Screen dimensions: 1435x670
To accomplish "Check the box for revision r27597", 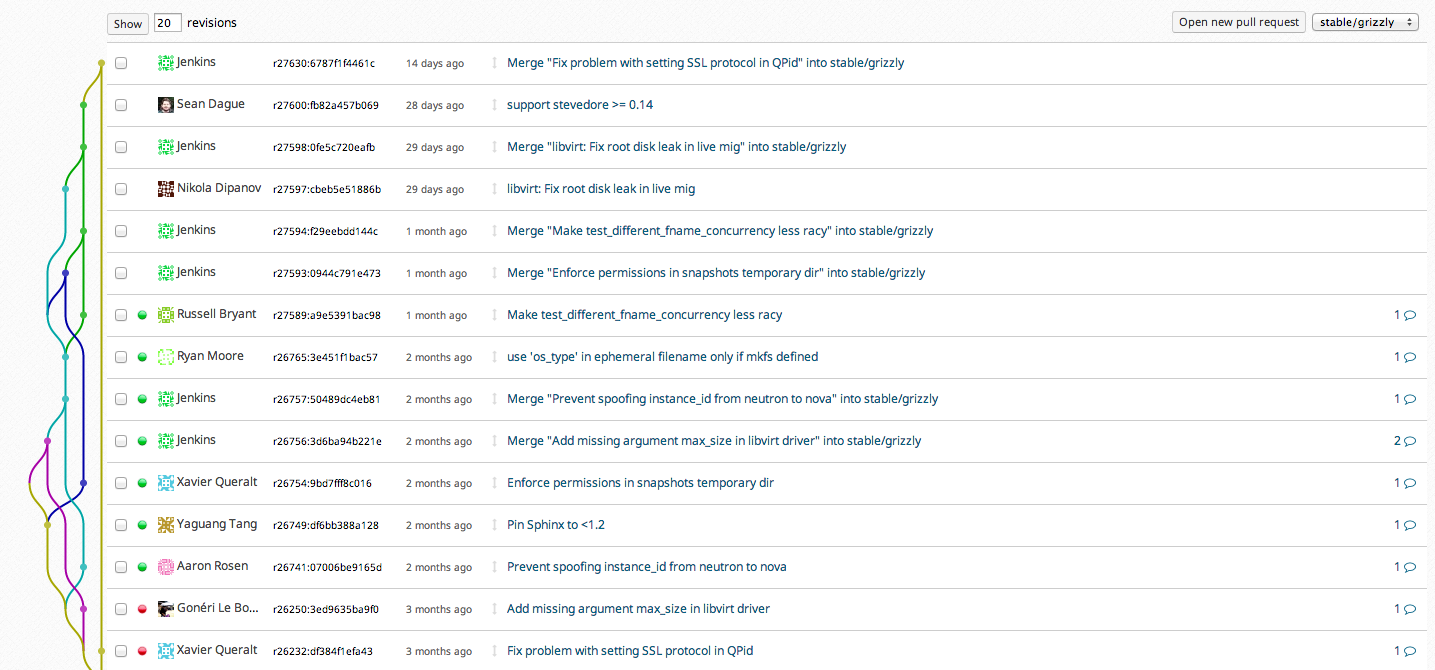I will [x=121, y=189].
